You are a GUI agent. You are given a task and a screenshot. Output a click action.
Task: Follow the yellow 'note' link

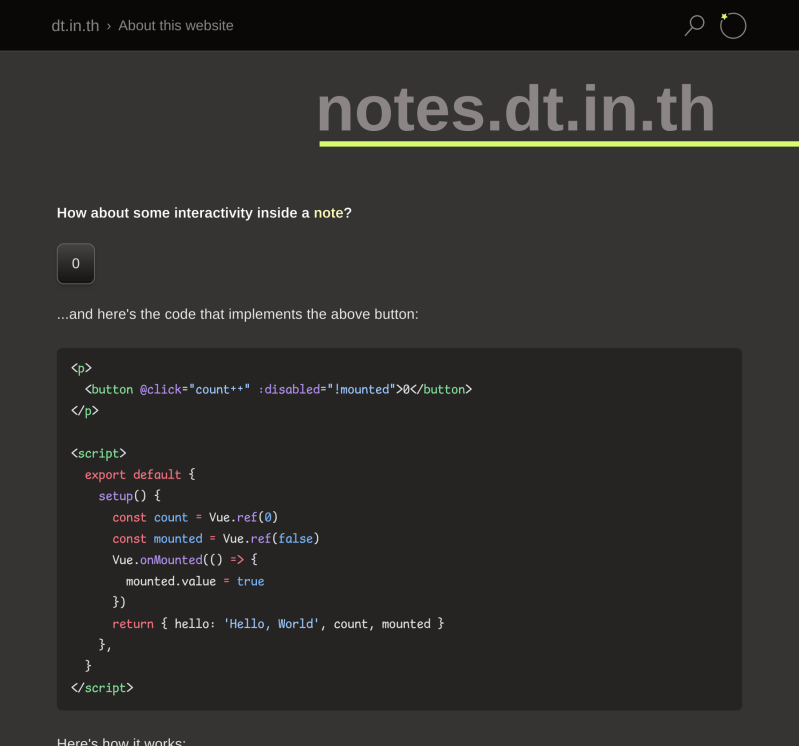328,213
